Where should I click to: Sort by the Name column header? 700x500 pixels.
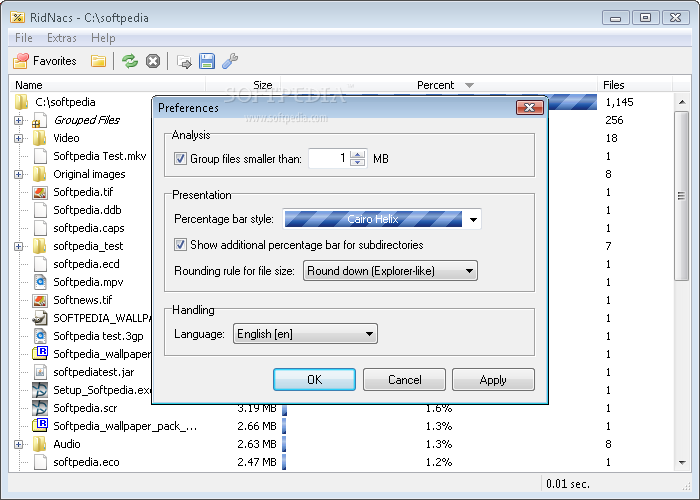(x=107, y=85)
